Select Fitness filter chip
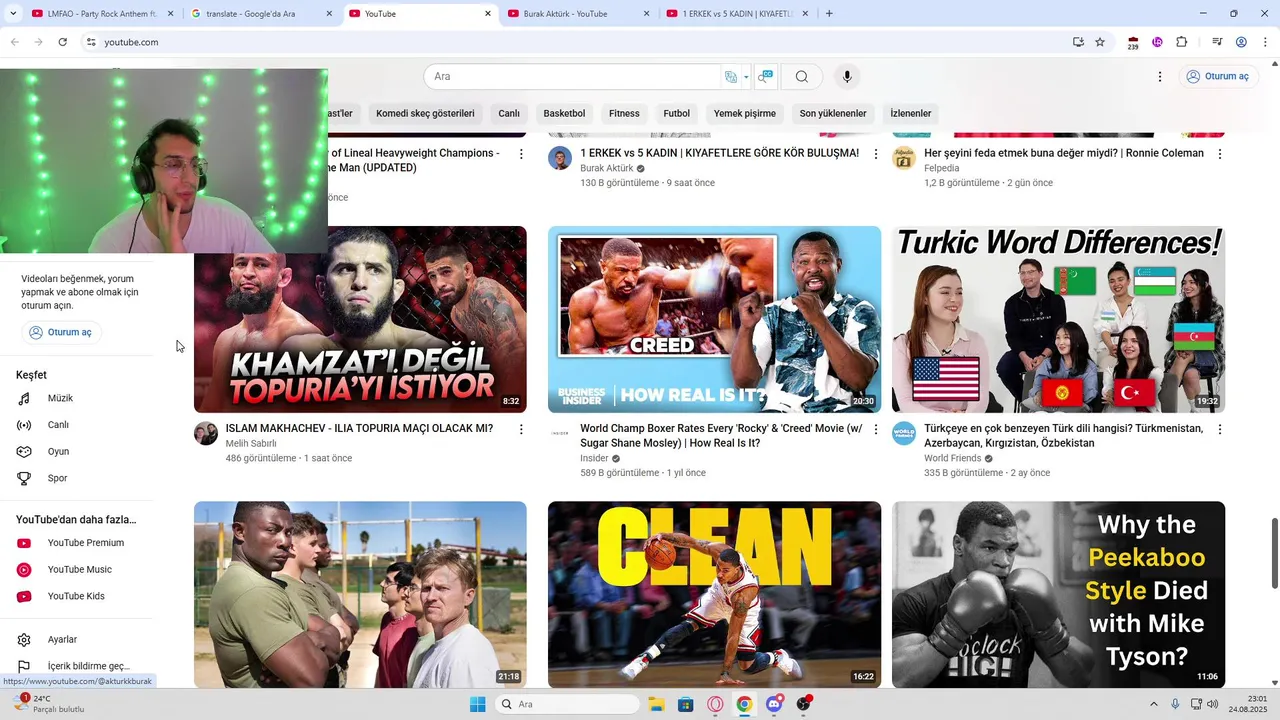This screenshot has width=1280, height=720. 624,114
